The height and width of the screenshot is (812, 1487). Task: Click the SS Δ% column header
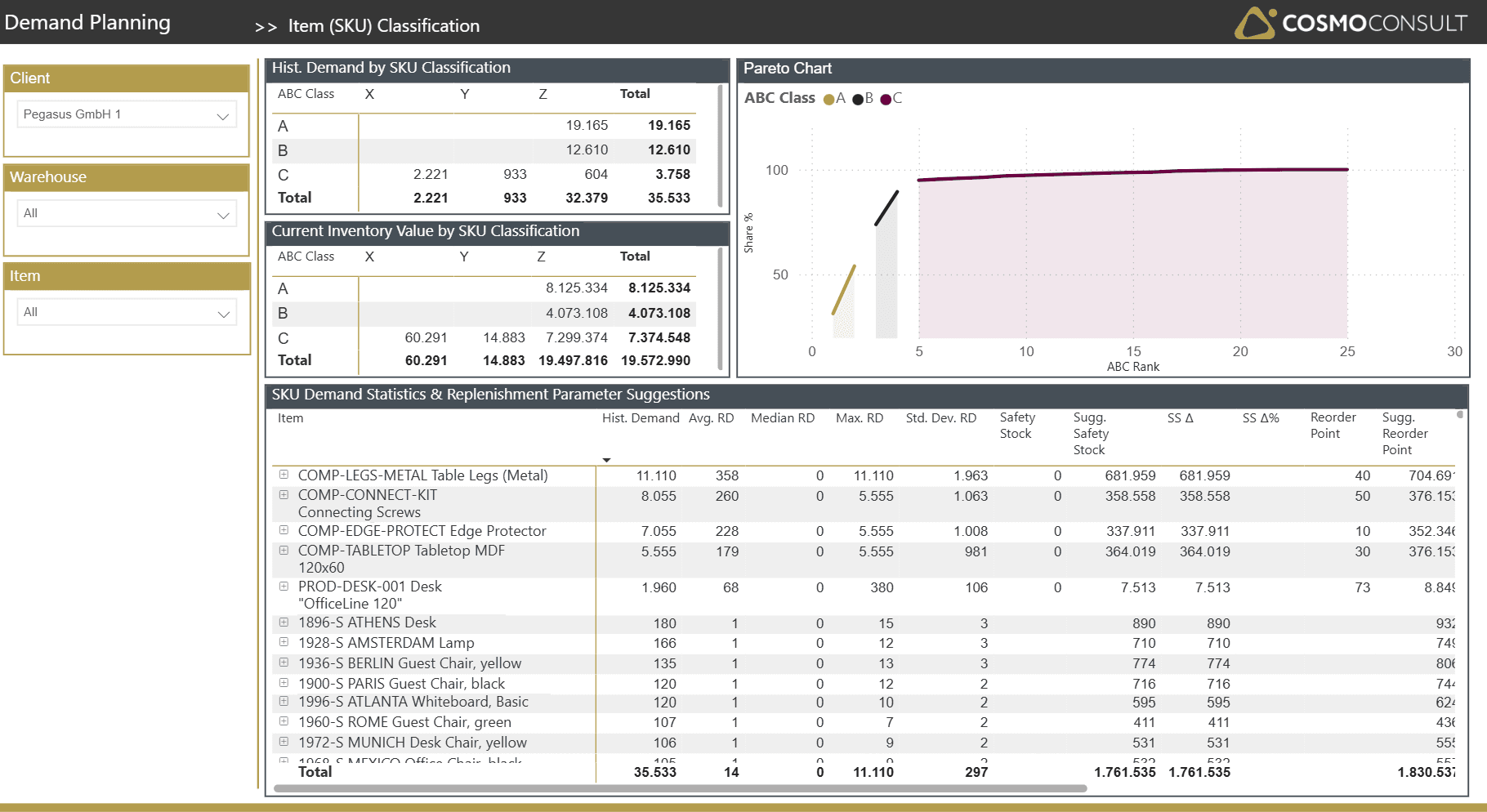1261,418
